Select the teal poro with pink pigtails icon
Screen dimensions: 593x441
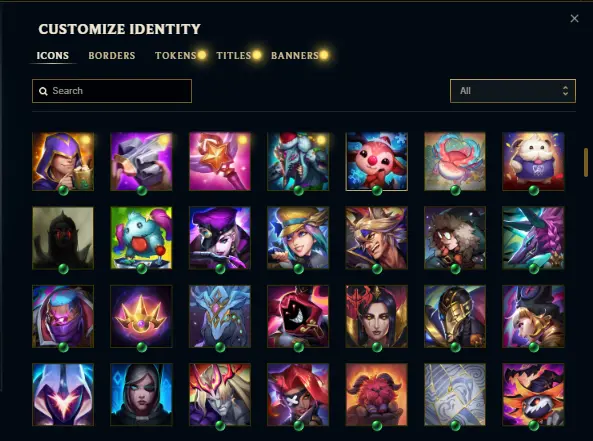141,238
